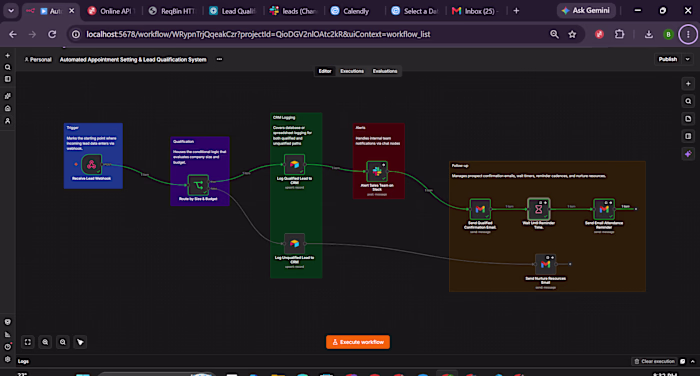This screenshot has height=376, width=700.
Task: Click the Publish button
Action: coord(668,59)
